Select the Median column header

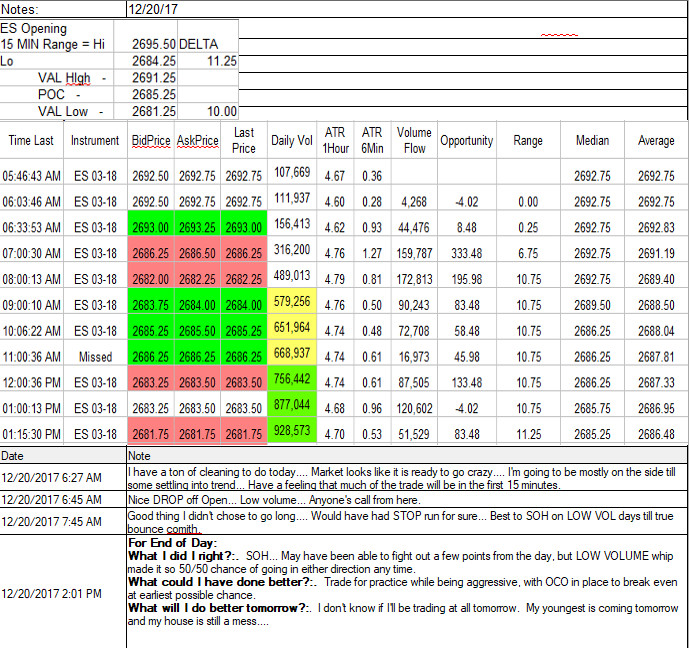pos(592,140)
